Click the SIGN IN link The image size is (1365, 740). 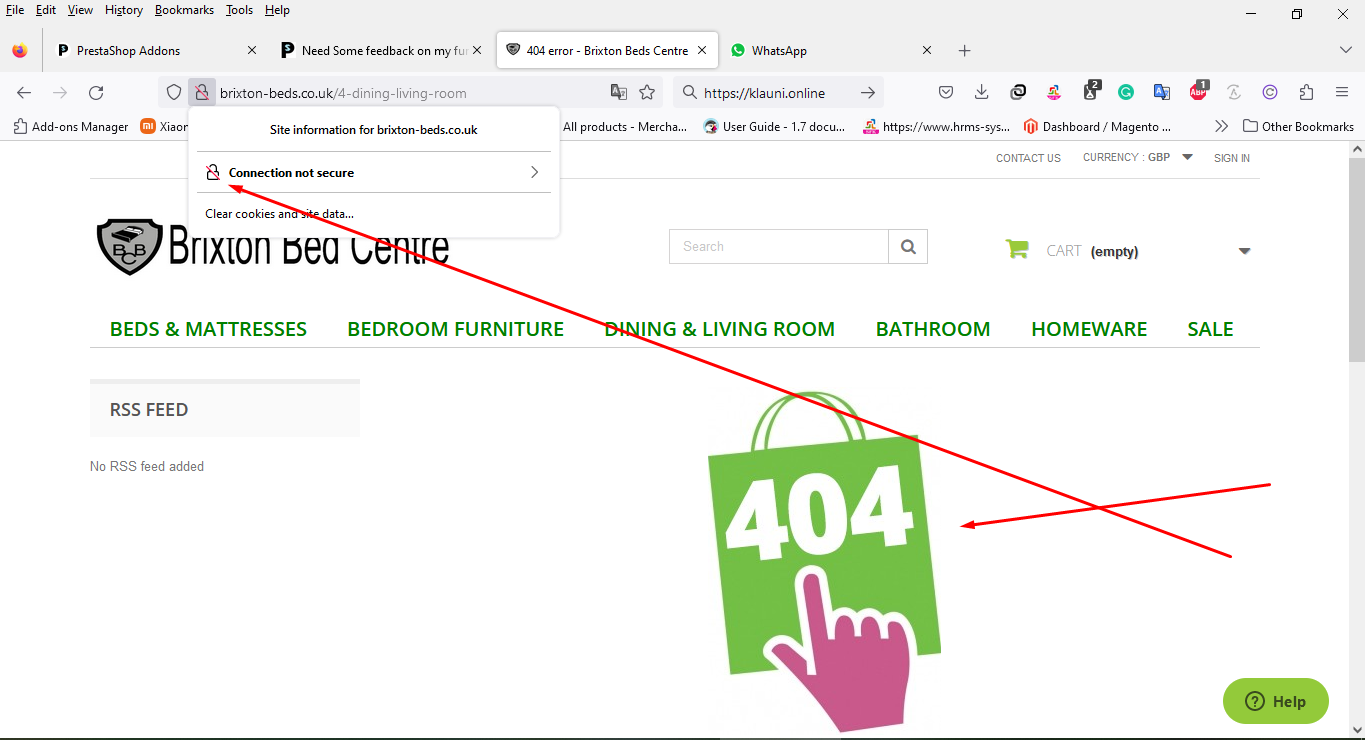point(1232,158)
